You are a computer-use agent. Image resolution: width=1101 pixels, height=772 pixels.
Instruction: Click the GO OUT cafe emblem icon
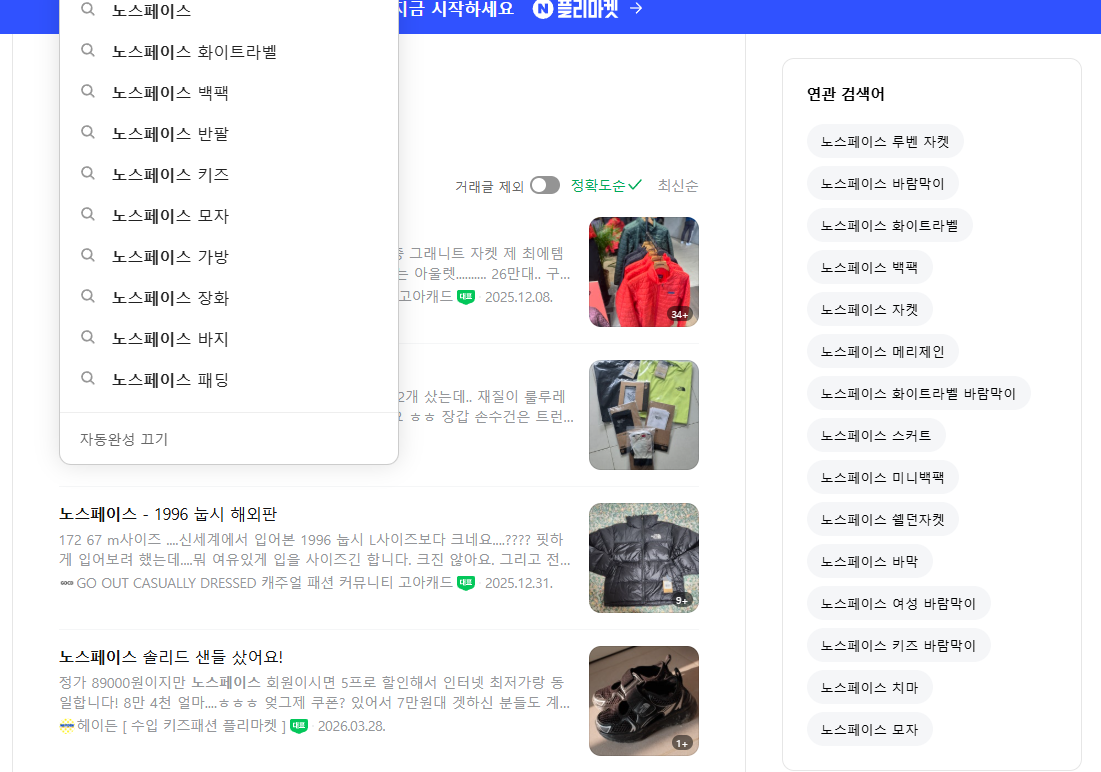pyautogui.click(x=67, y=583)
